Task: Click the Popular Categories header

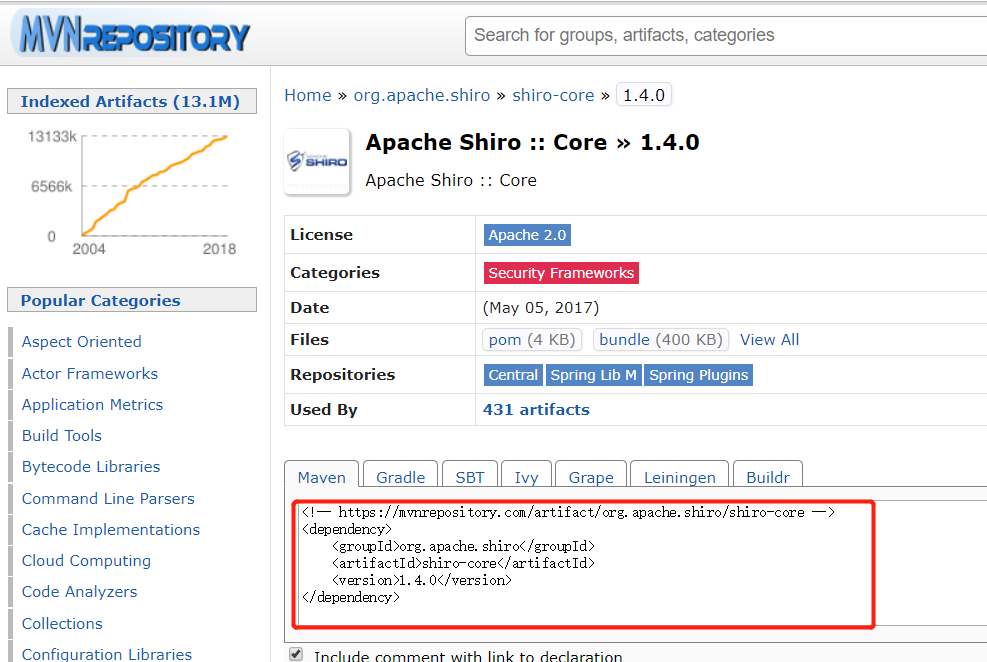Action: [132, 300]
